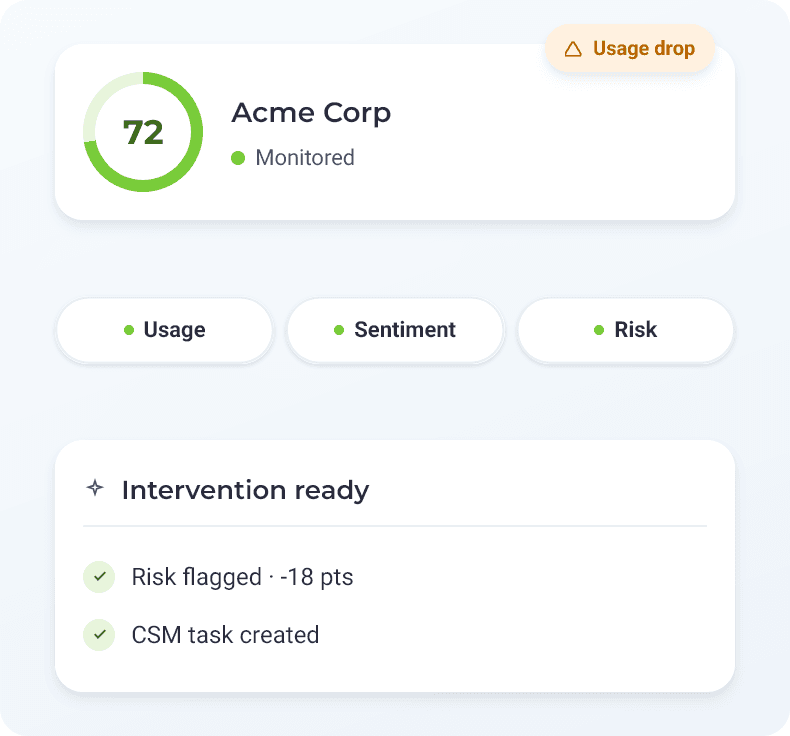Click the green dot in the Risk pill
790x736 pixels.
[599, 330]
